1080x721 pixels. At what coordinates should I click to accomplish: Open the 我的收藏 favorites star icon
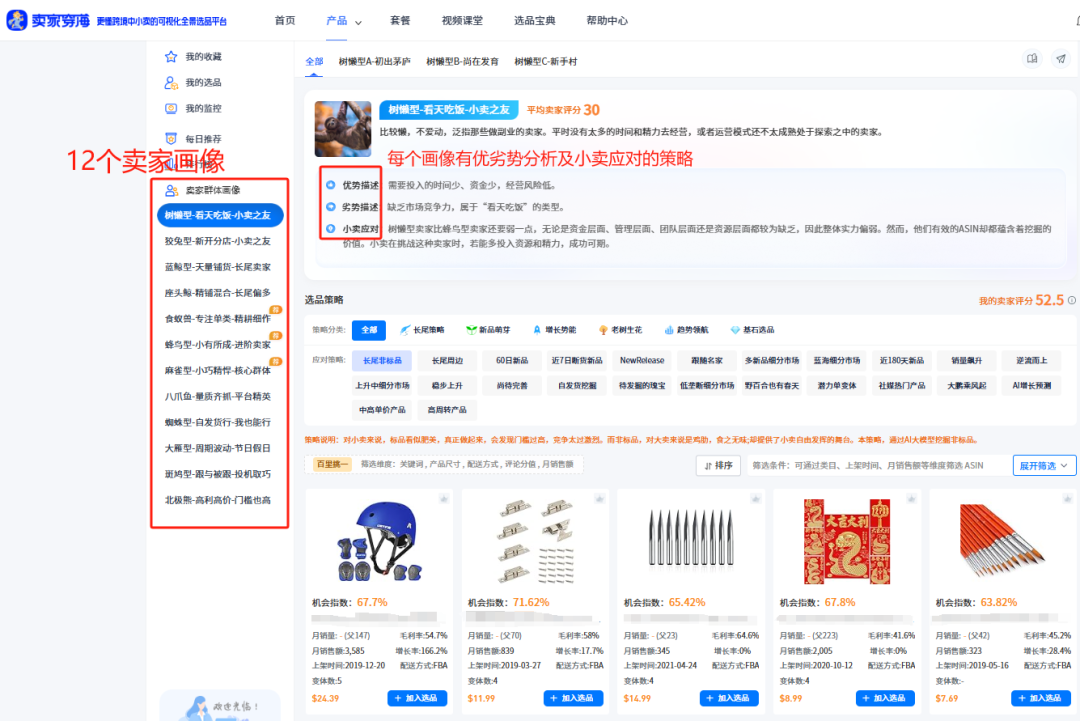[170, 56]
